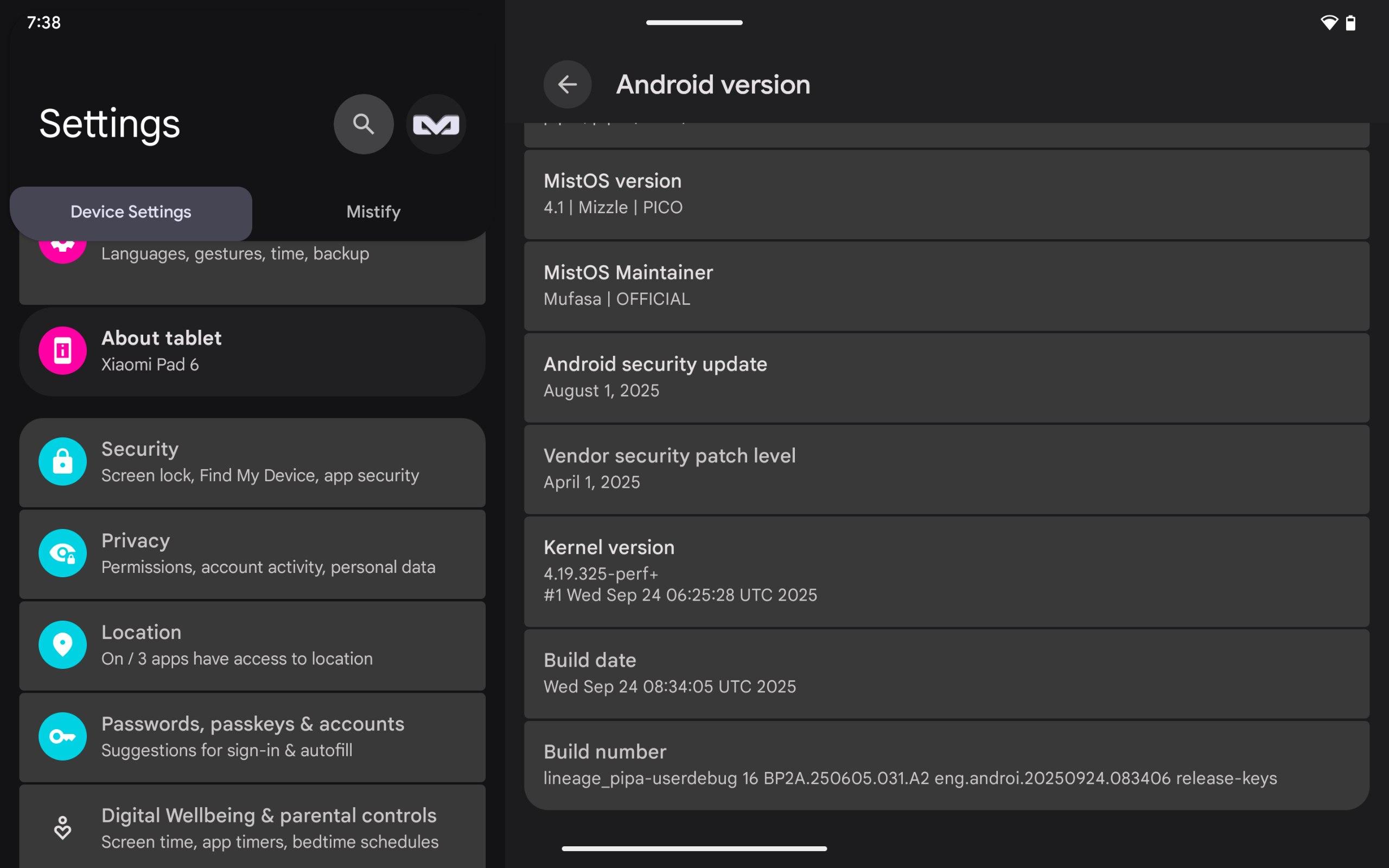Tap the MistOS version entry

[x=946, y=194]
